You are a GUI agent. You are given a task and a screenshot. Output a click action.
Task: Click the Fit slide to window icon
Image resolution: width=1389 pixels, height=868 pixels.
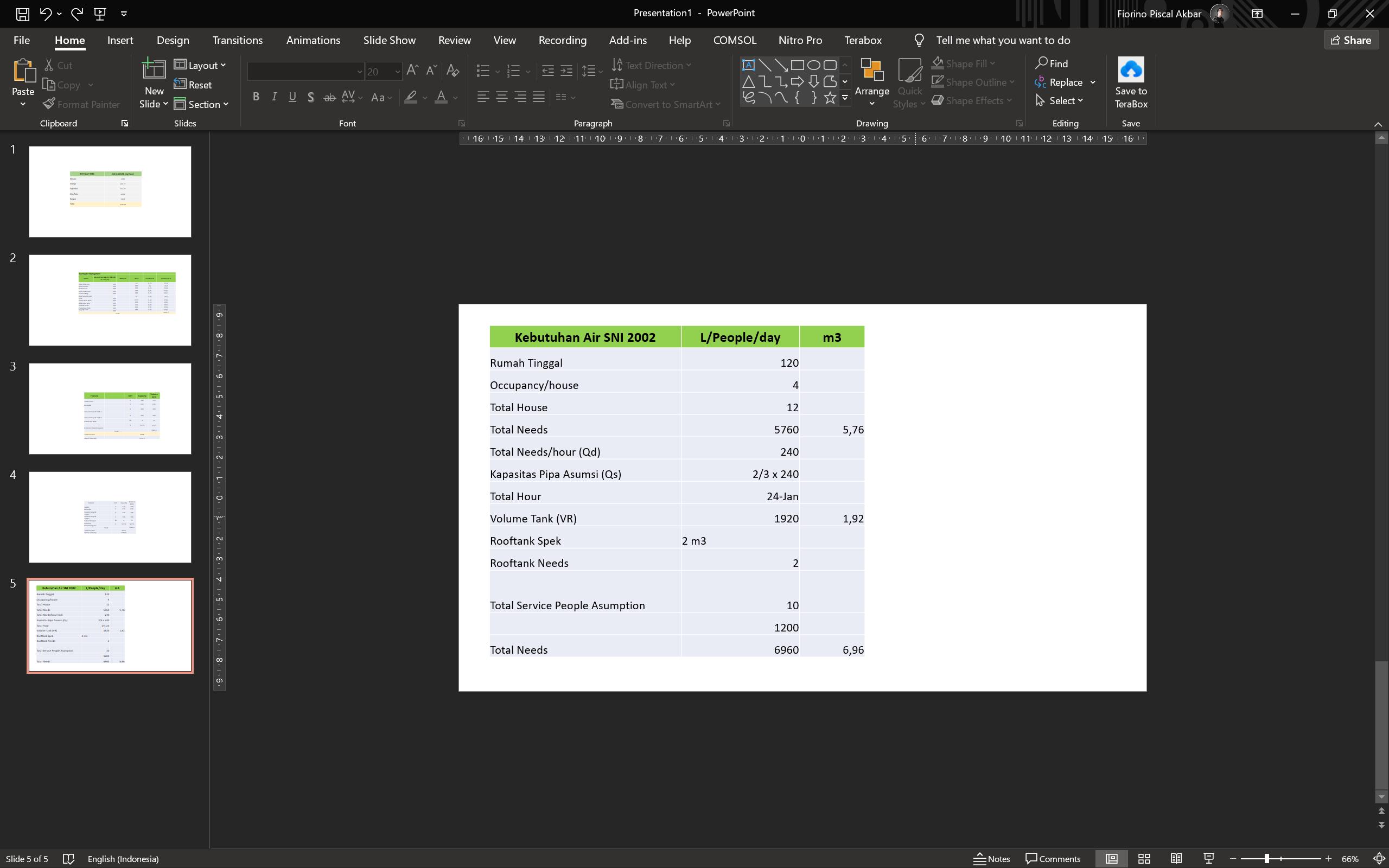1379,859
